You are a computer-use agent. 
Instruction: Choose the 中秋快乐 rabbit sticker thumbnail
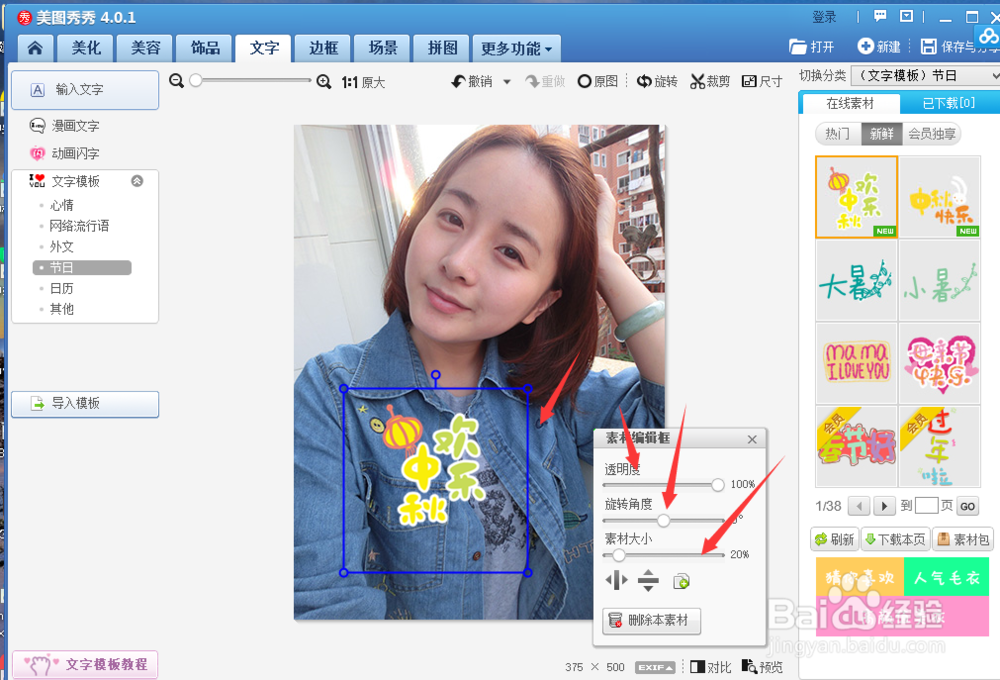click(939, 197)
